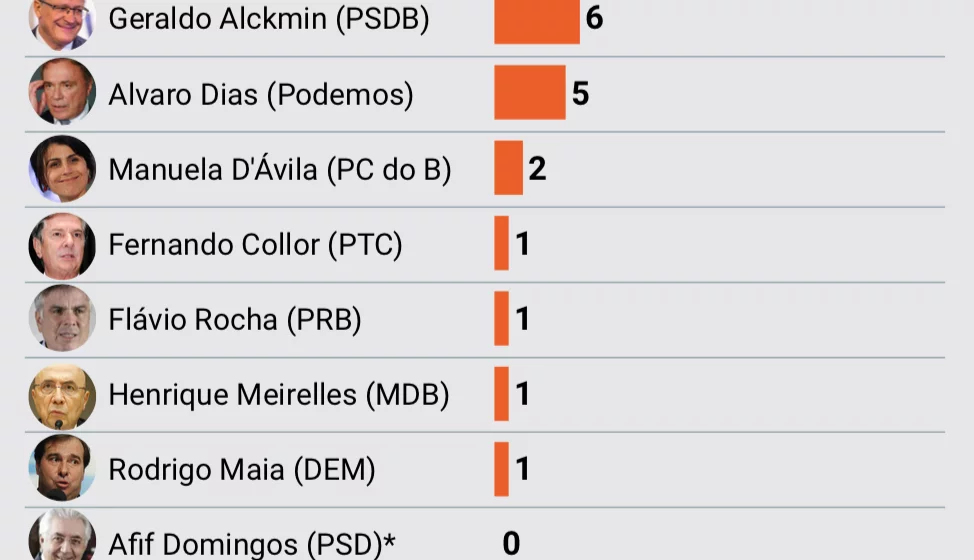
Task: Click the Rodrigo Maia (DEM) label
Action: (242, 470)
